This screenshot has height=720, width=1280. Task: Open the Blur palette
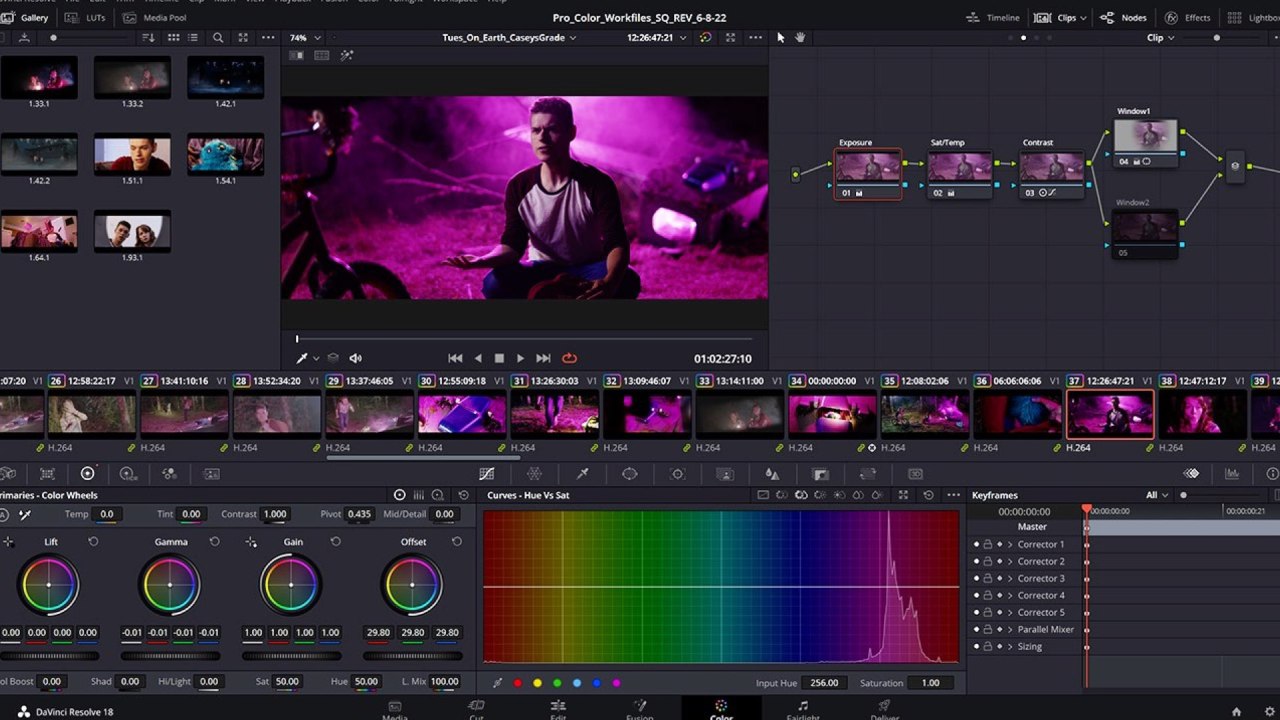pyautogui.click(x=772, y=474)
